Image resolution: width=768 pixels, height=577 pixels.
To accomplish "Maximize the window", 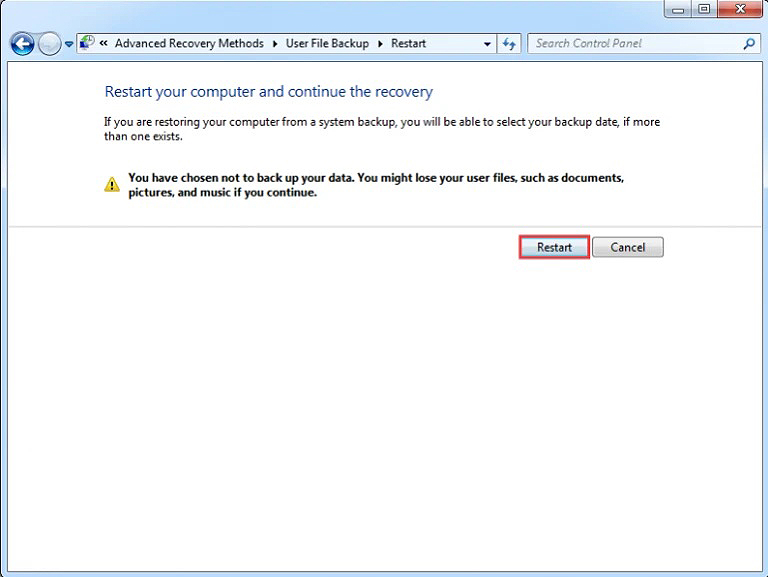I will [x=704, y=9].
